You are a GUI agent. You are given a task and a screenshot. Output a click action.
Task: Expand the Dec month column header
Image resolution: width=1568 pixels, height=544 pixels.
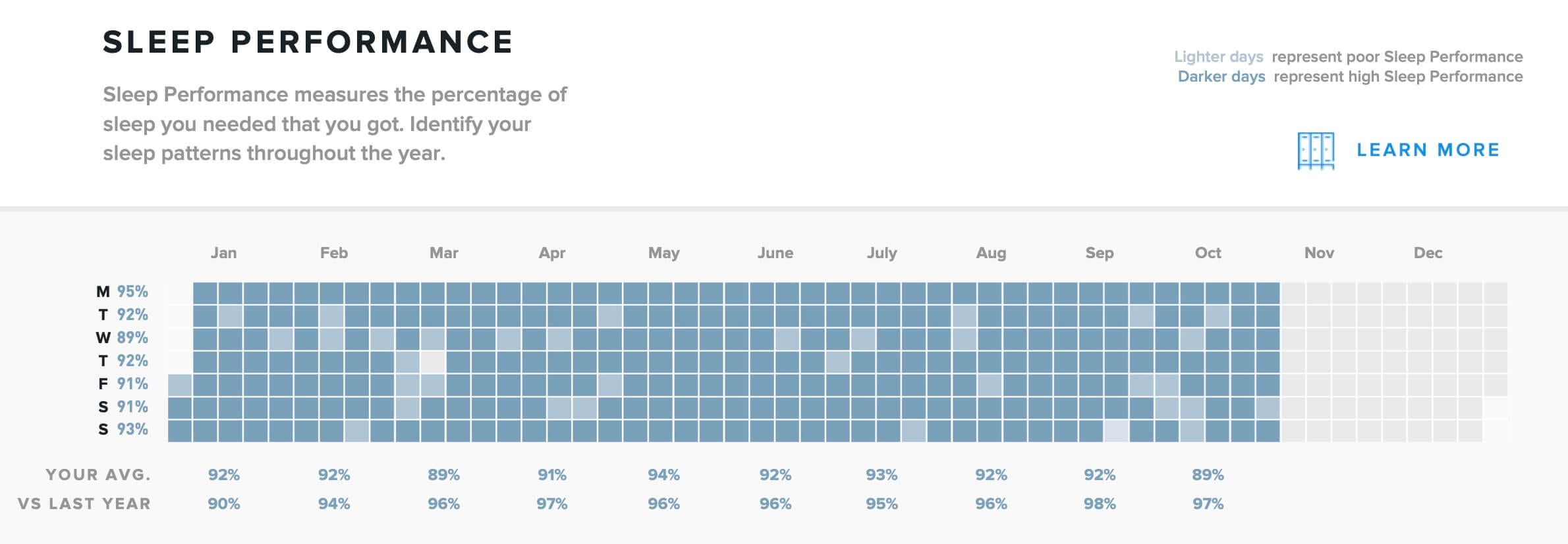1428,252
